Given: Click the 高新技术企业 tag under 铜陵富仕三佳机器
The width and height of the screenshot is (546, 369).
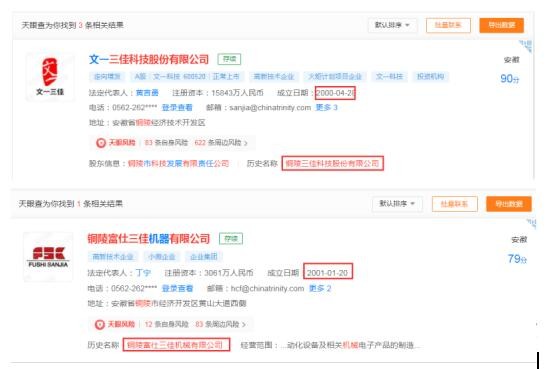Looking at the screenshot, I should pos(112,257).
